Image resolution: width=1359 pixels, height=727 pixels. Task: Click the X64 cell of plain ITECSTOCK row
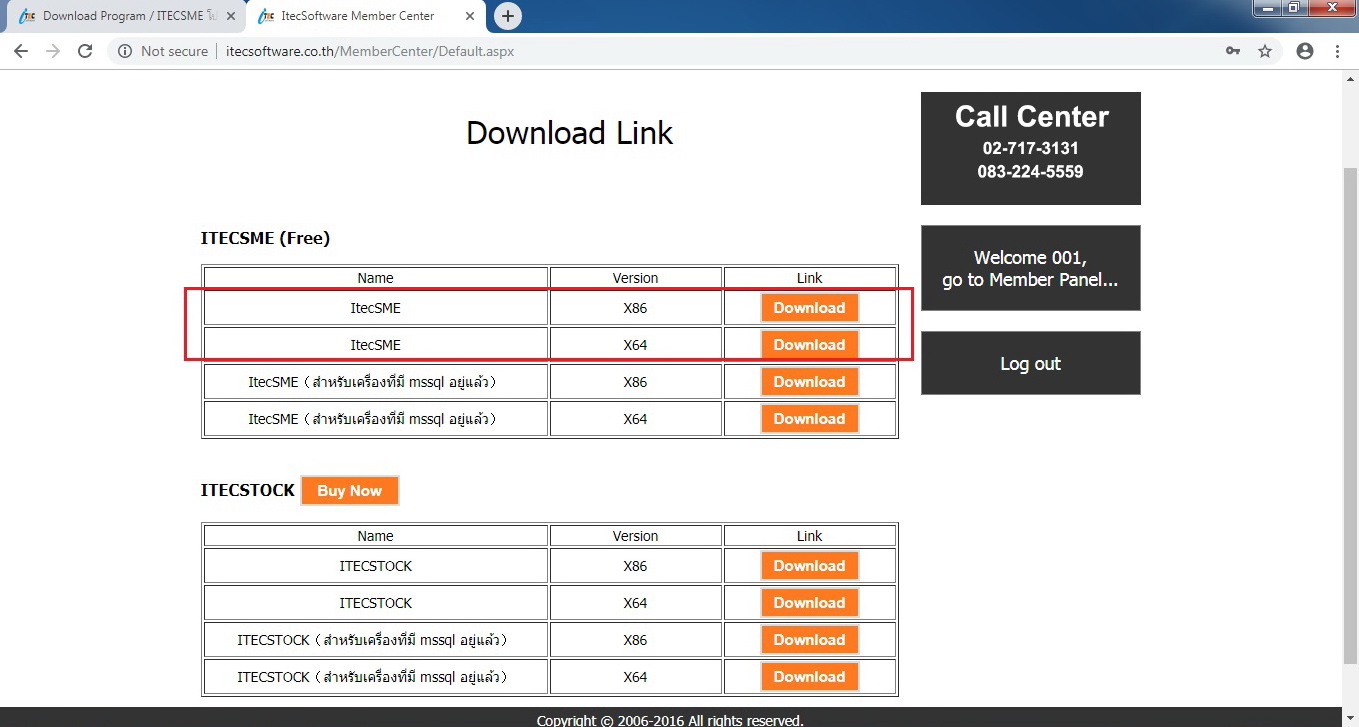(x=635, y=603)
